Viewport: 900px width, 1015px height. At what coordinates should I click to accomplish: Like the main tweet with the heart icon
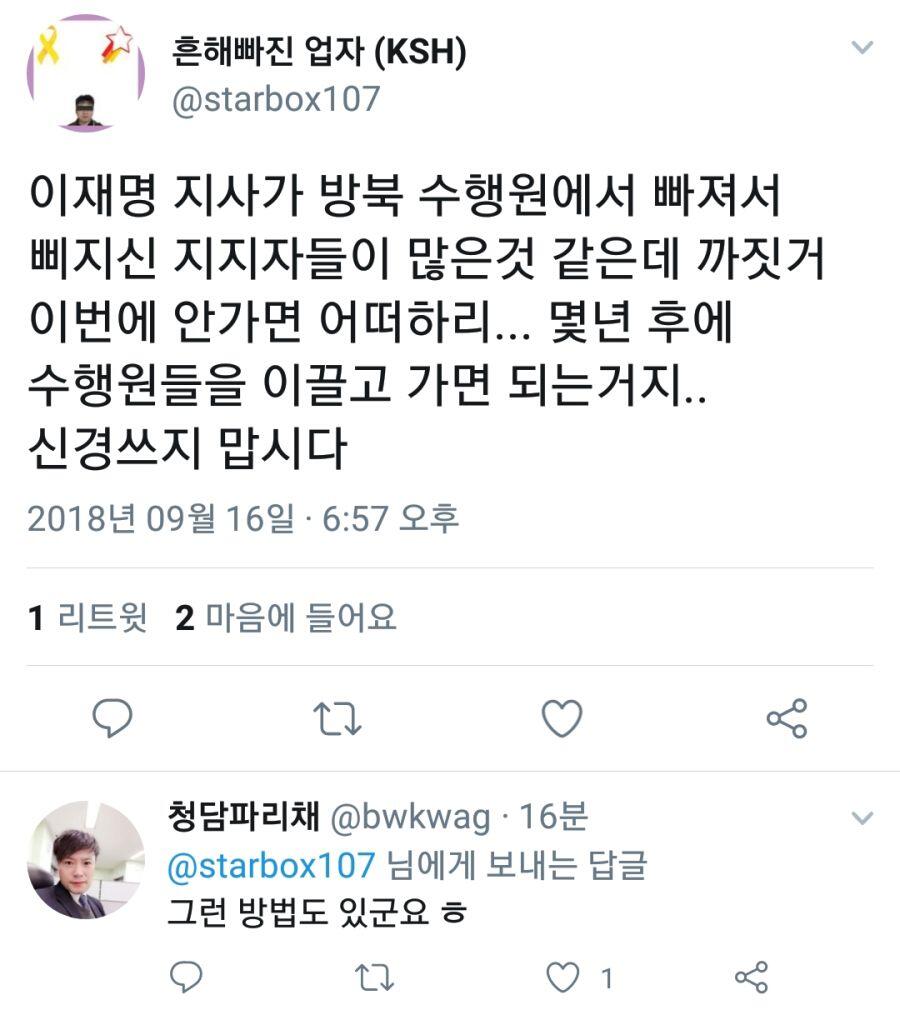tap(562, 718)
